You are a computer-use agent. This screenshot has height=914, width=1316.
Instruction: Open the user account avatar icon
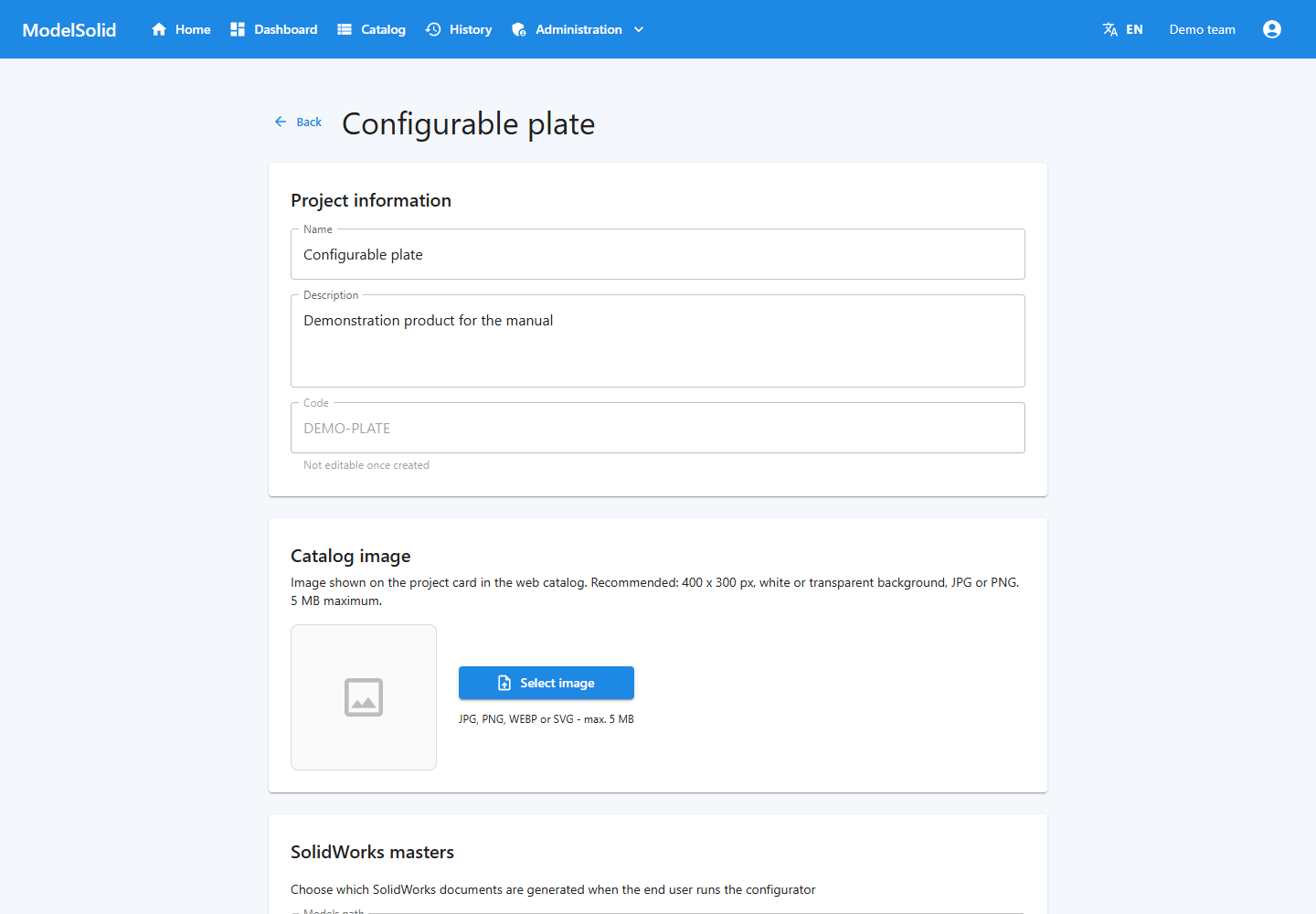pyautogui.click(x=1272, y=29)
